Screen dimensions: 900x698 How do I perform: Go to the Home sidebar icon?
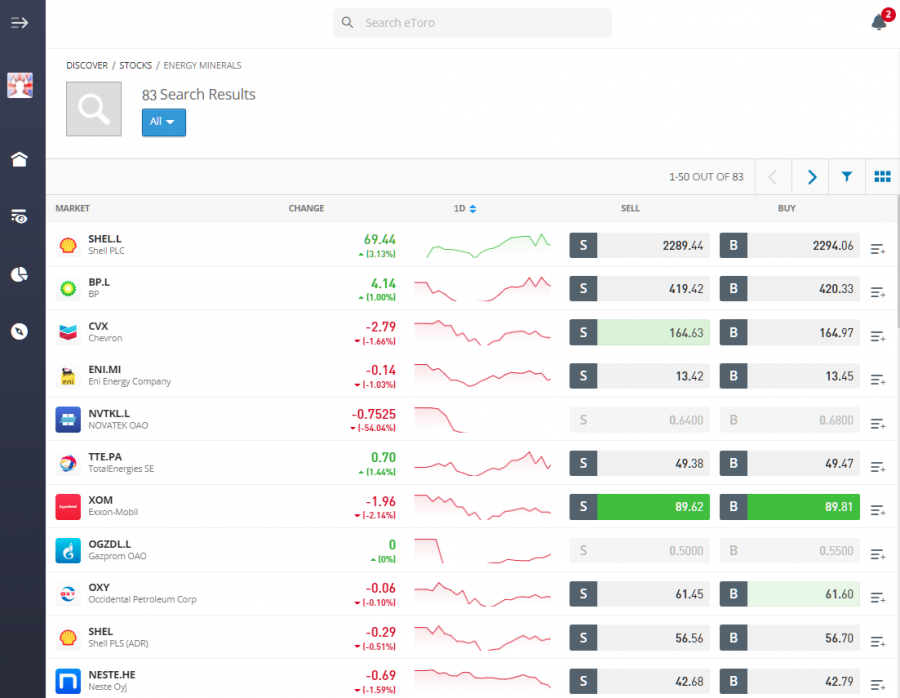(20, 159)
